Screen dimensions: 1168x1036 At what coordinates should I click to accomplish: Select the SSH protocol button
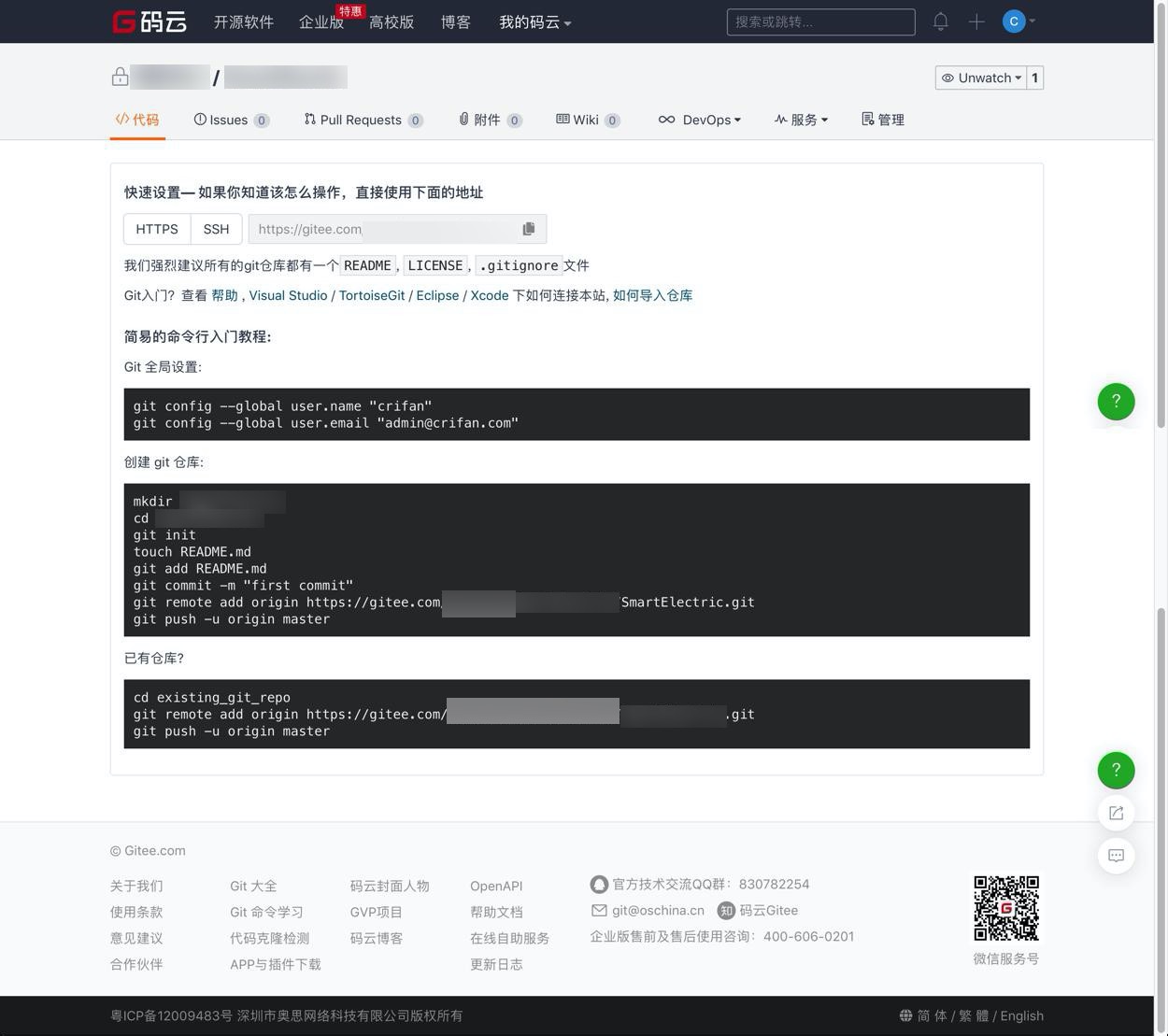[x=216, y=229]
